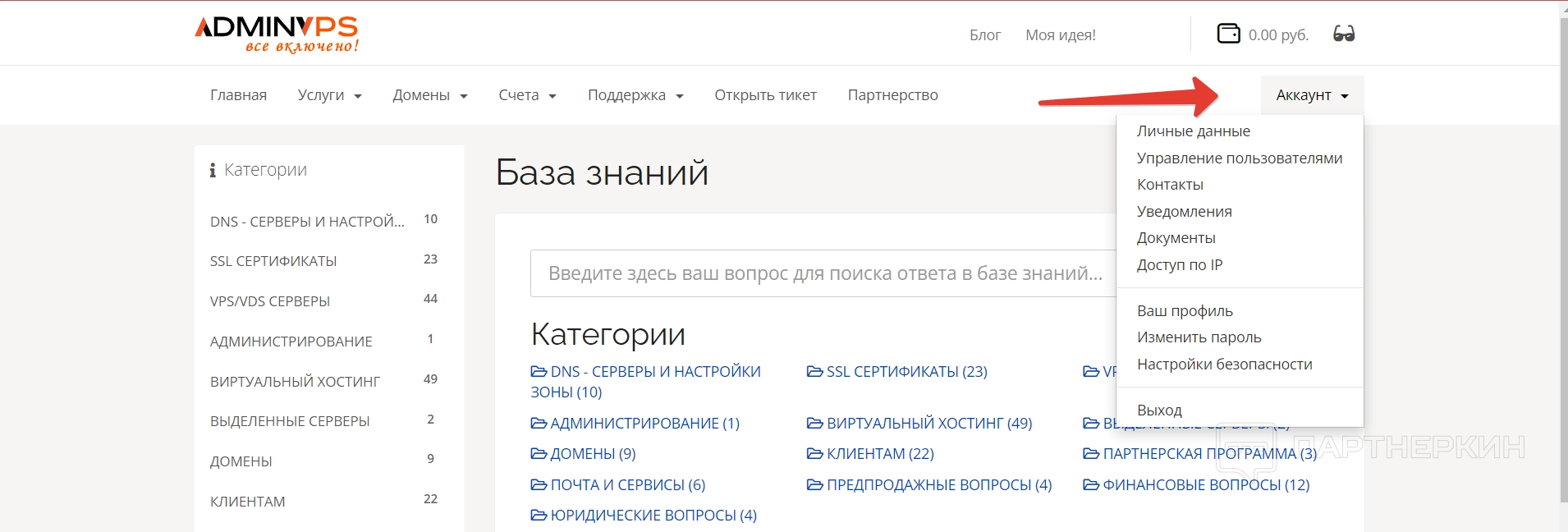Click the info icon beside Категории
This screenshot has width=1568, height=532.
coord(213,170)
